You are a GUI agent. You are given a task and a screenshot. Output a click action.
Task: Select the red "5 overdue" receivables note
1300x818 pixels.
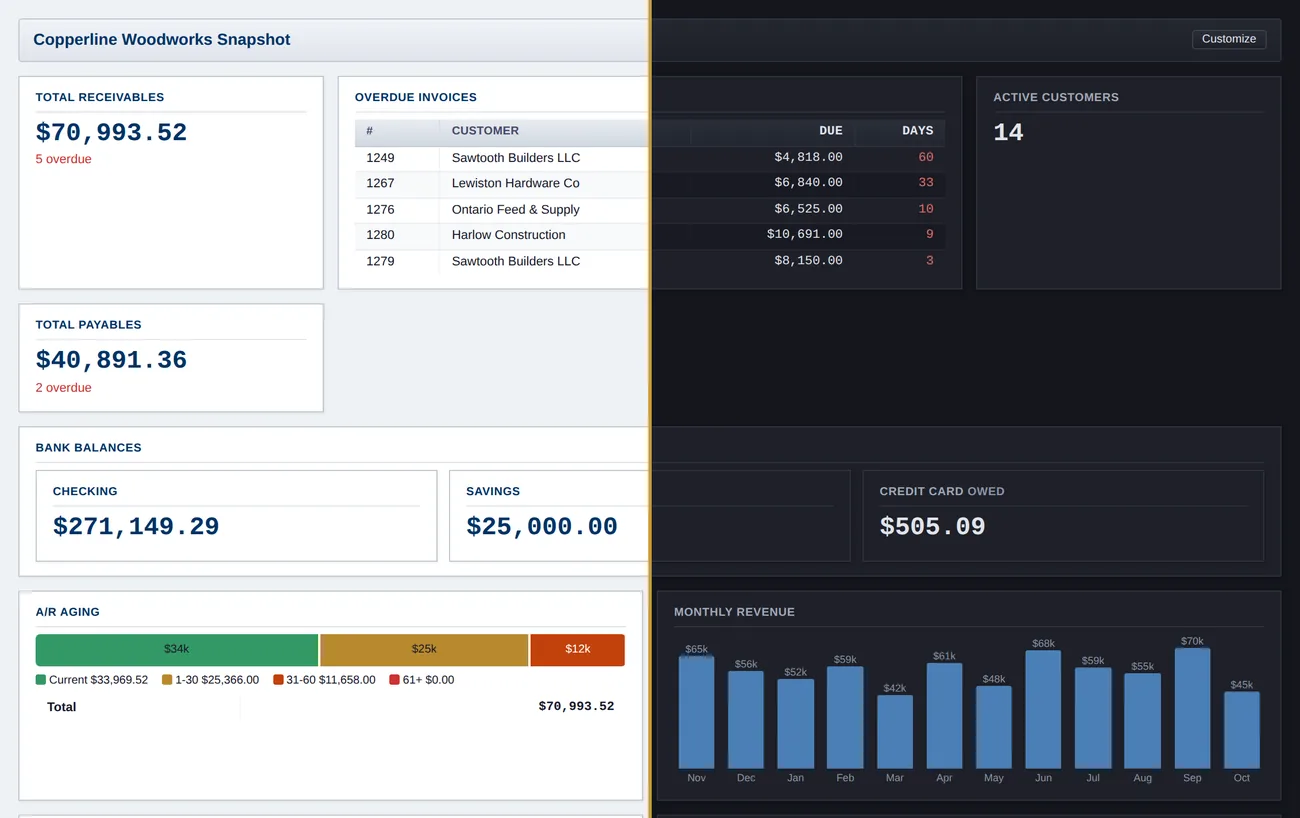tap(63, 159)
